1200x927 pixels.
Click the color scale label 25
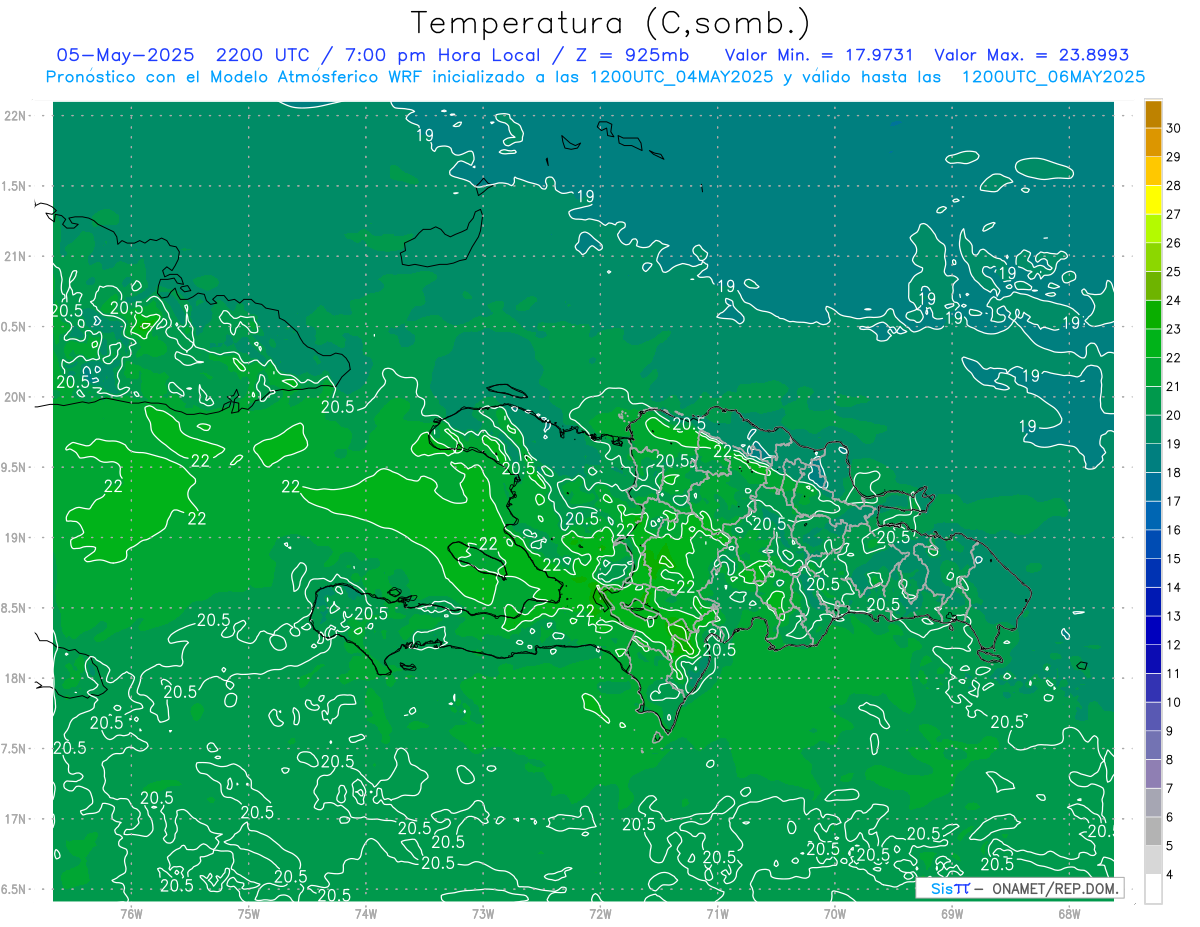1174,271
